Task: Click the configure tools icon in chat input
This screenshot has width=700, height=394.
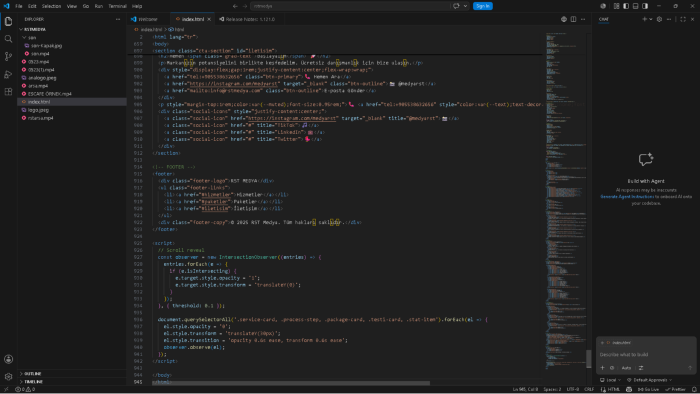Action: [x=641, y=368]
